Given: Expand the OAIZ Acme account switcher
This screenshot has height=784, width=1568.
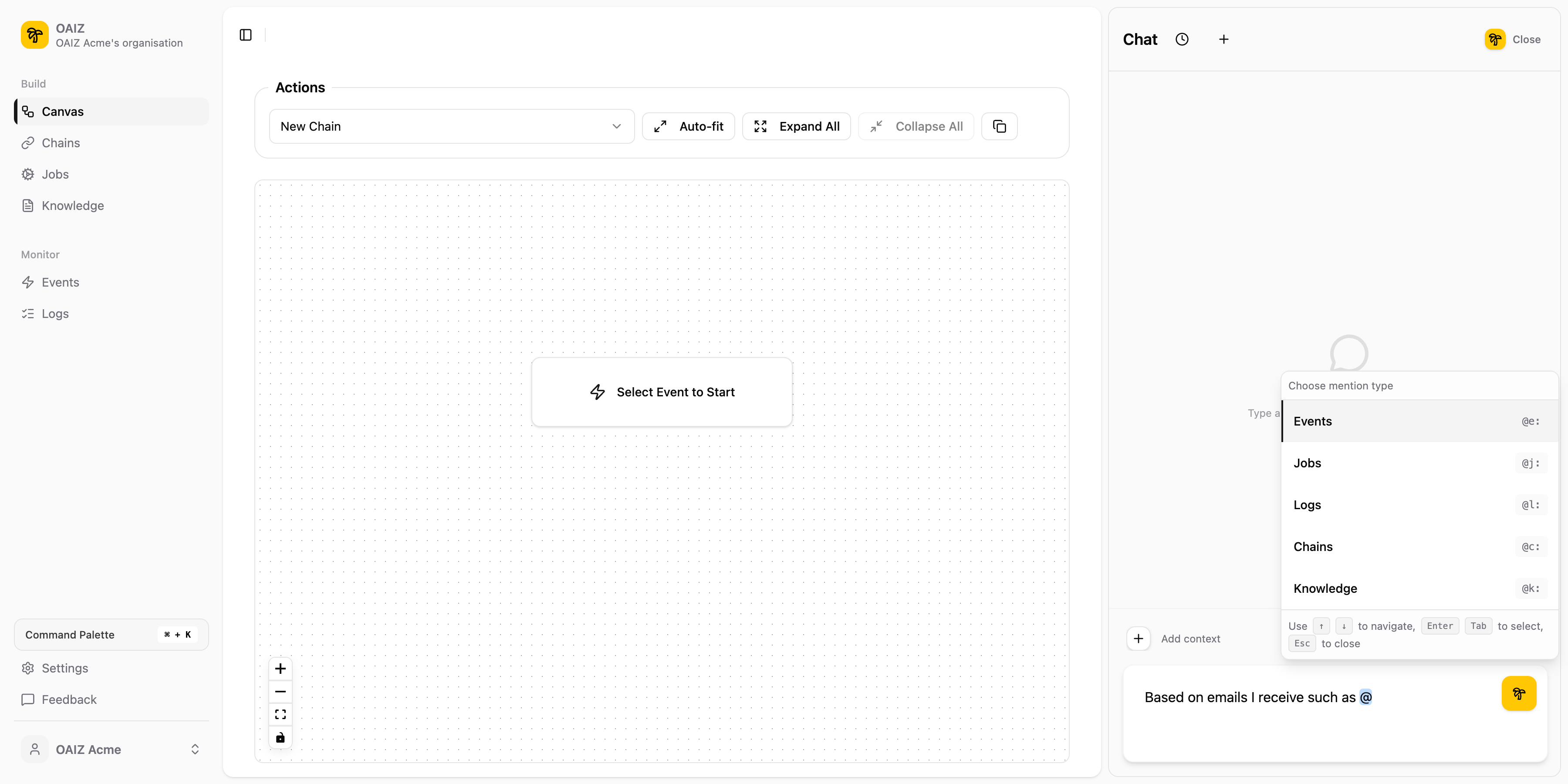Looking at the screenshot, I should pyautogui.click(x=112, y=749).
